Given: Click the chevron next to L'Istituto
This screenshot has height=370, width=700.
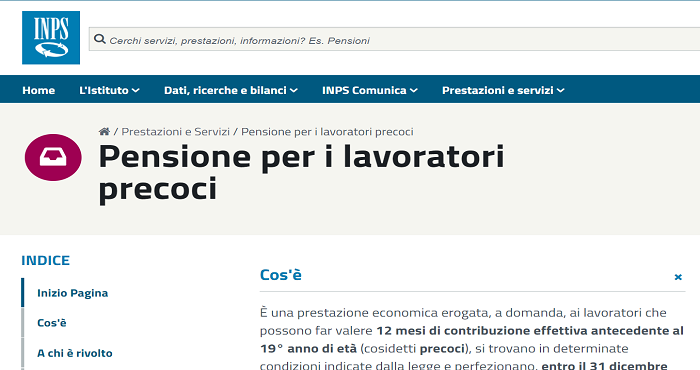Looking at the screenshot, I should click(x=136, y=91).
